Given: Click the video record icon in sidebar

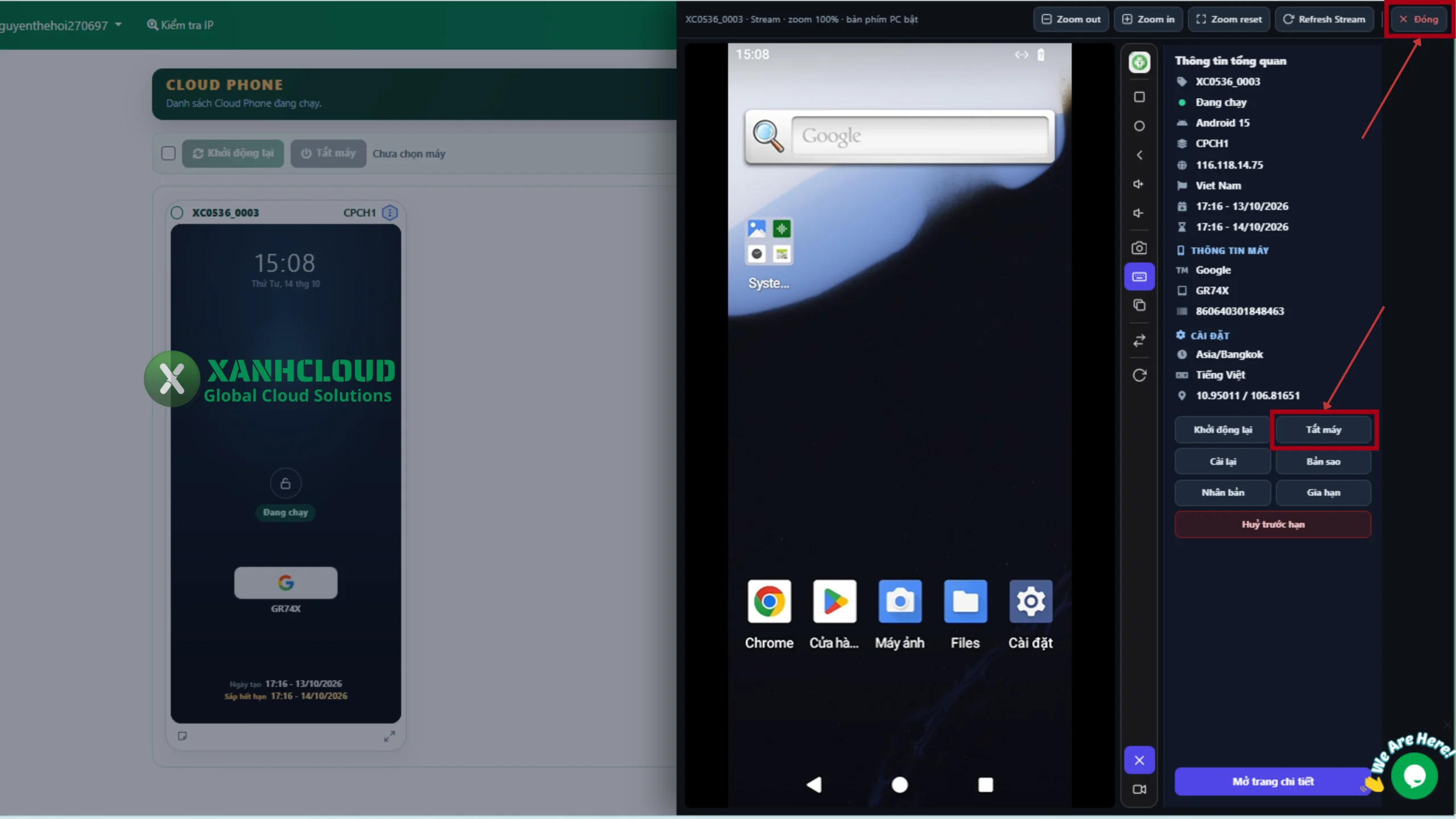Looking at the screenshot, I should 1139,789.
